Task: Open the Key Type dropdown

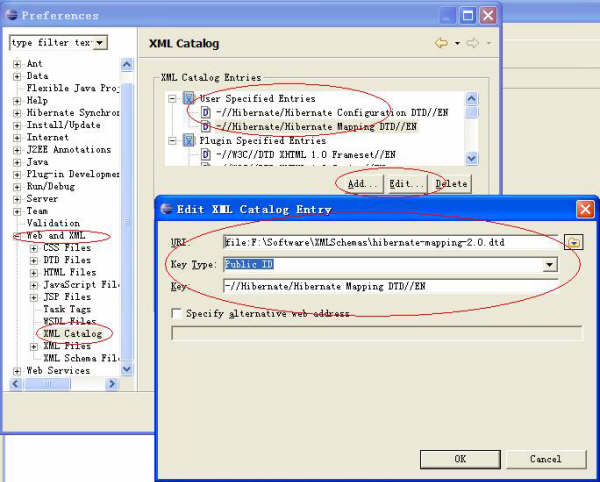Action: point(549,265)
